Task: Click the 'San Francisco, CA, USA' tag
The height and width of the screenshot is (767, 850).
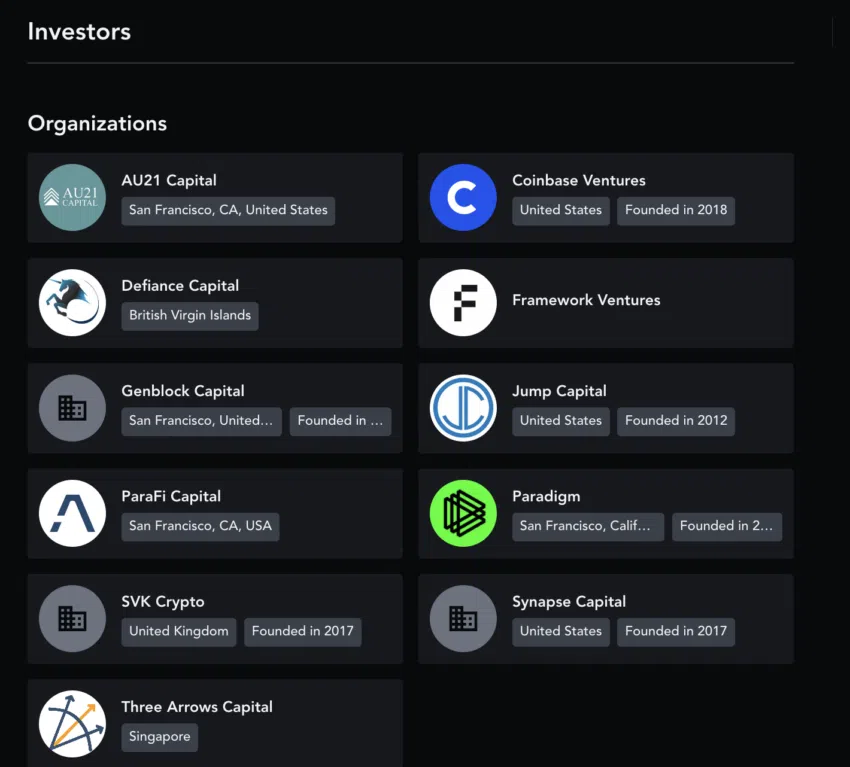Action: click(200, 526)
